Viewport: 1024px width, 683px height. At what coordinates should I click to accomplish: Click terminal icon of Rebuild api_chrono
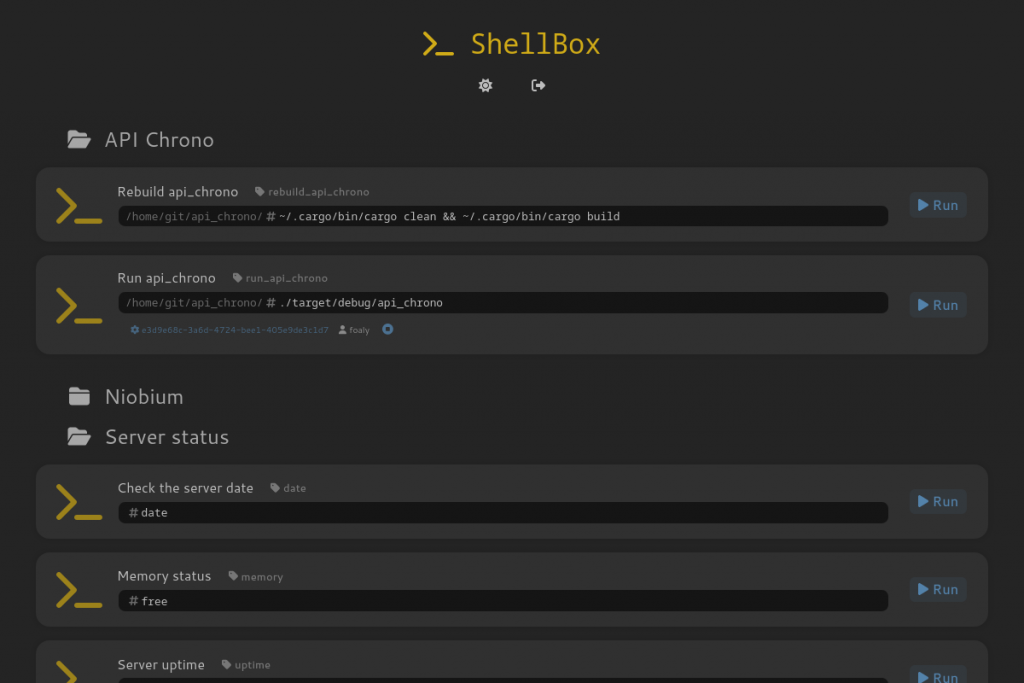[x=79, y=205]
